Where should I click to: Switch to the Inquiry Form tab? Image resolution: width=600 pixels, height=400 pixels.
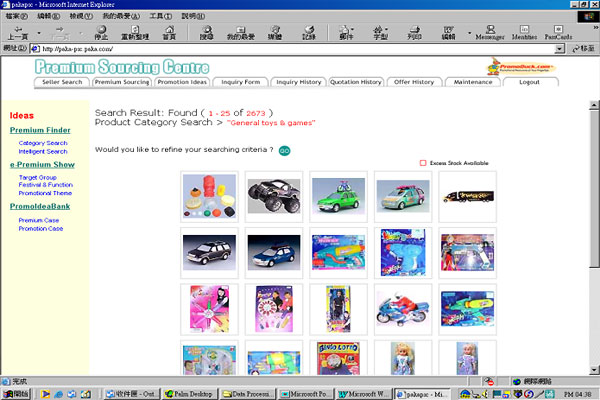pos(240,82)
